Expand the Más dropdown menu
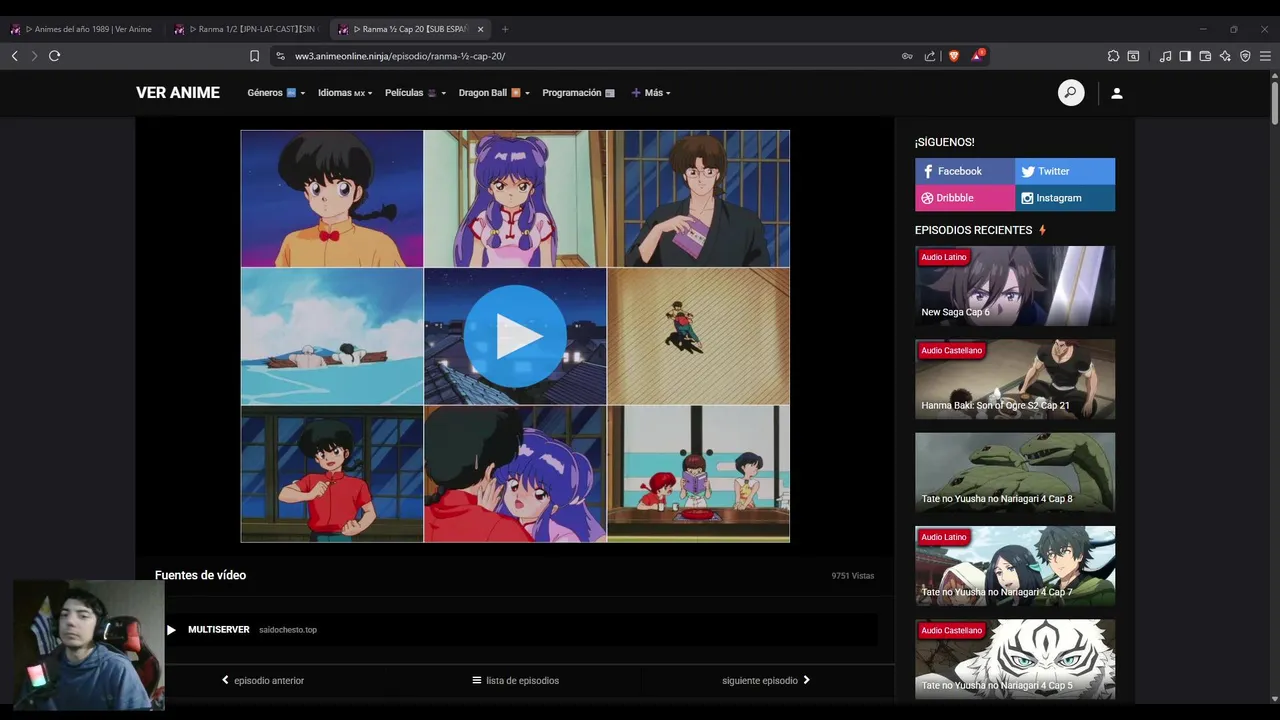This screenshot has height=720, width=1280. pos(651,93)
